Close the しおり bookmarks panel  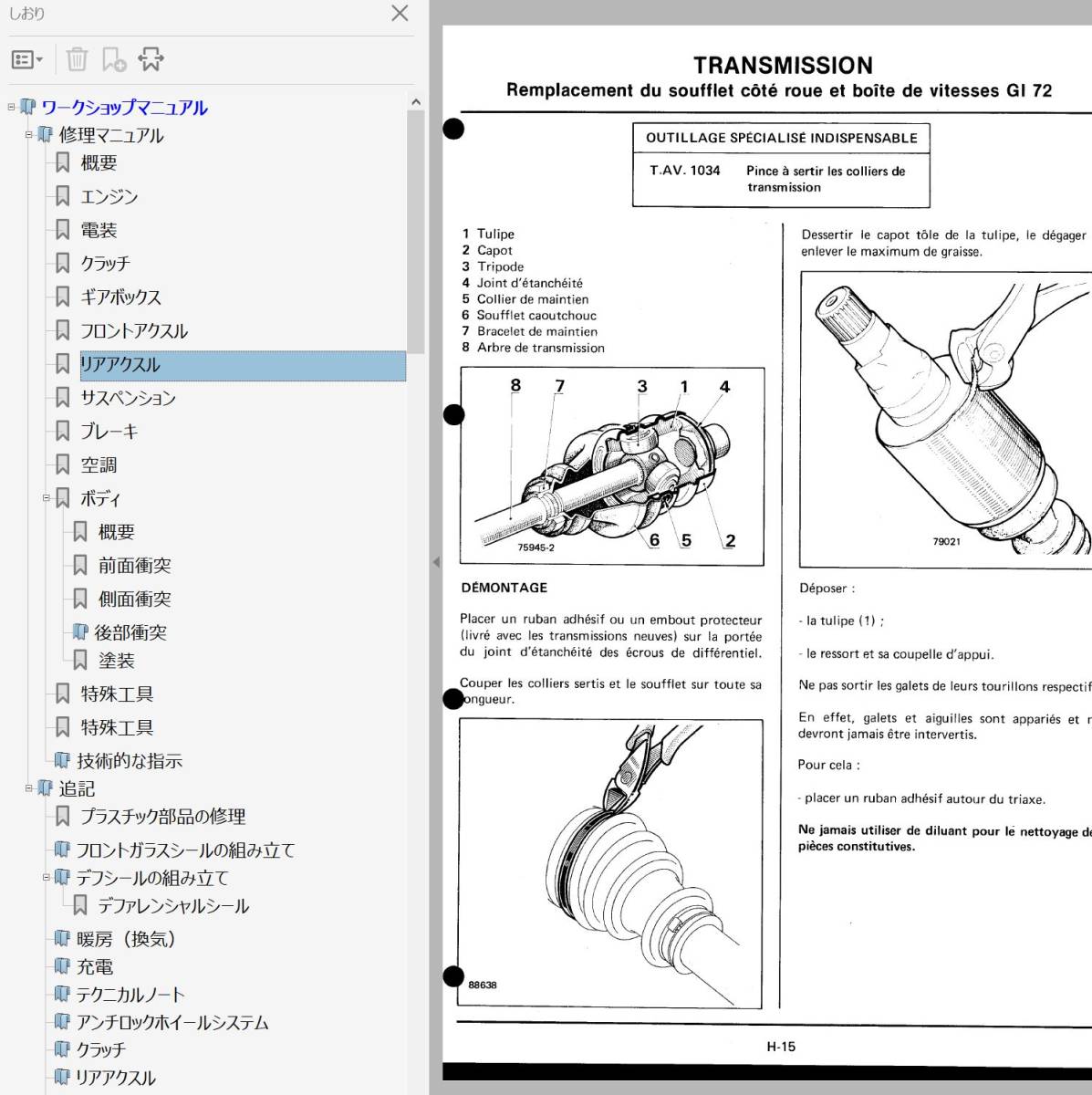click(400, 13)
